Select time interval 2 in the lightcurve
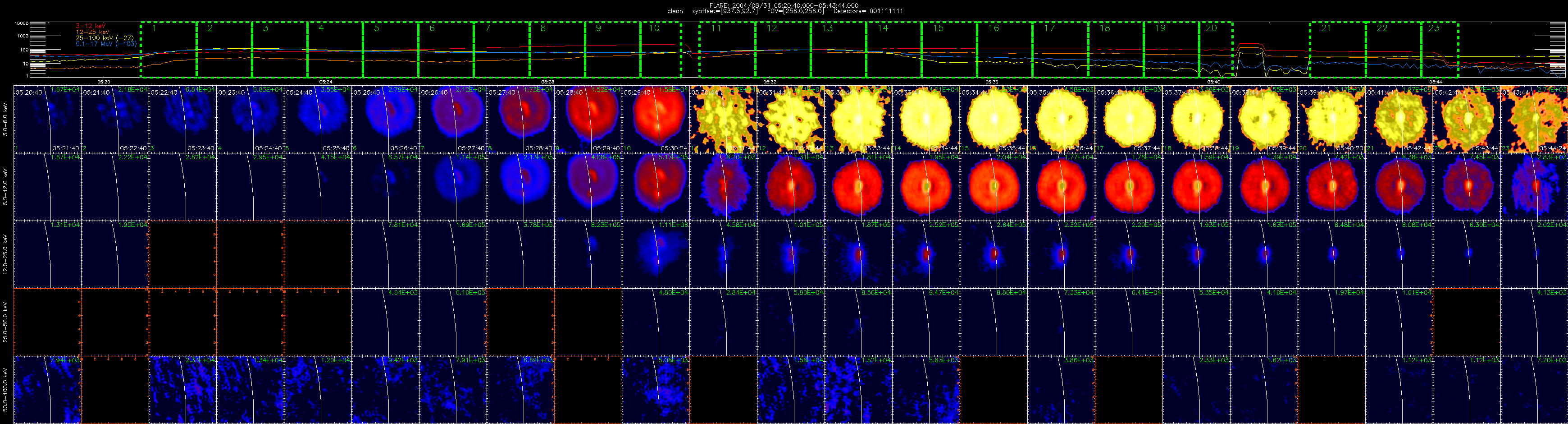Screen dimensions: 1568x424 point(224,50)
